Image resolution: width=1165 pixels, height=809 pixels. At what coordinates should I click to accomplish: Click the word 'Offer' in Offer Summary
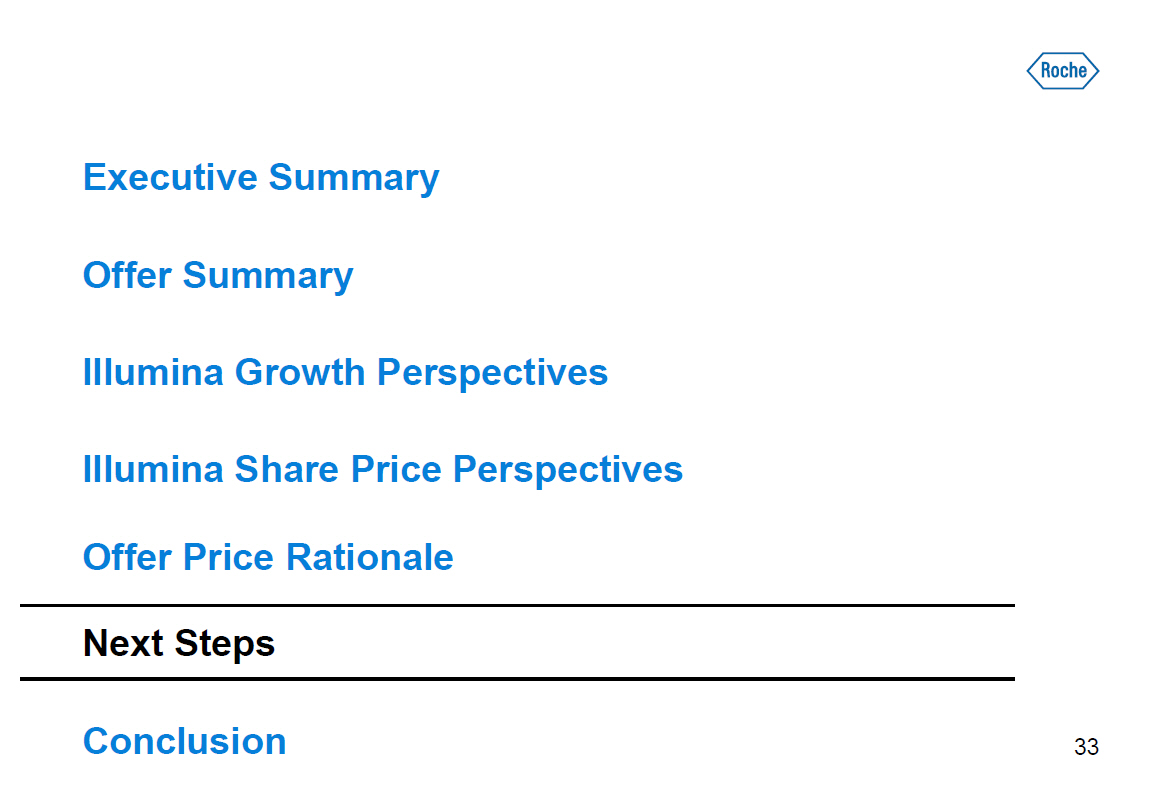coord(127,275)
